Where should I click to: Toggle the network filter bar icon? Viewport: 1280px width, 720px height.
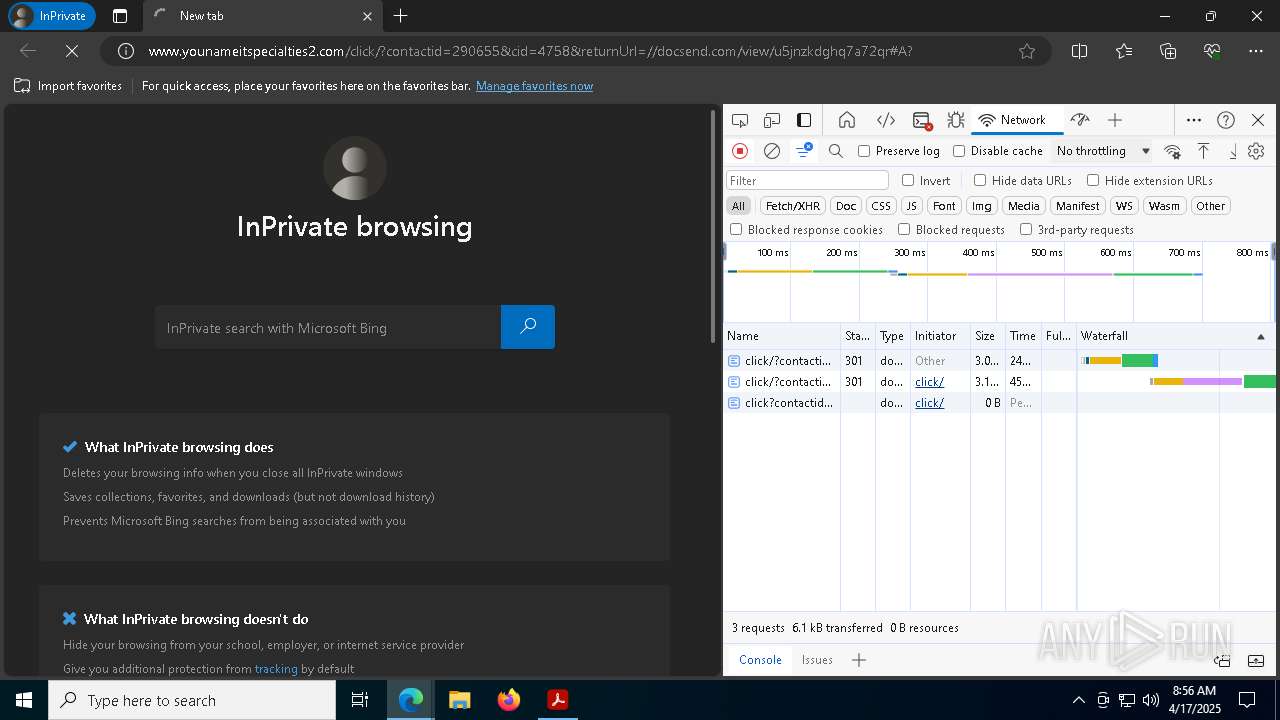804,151
